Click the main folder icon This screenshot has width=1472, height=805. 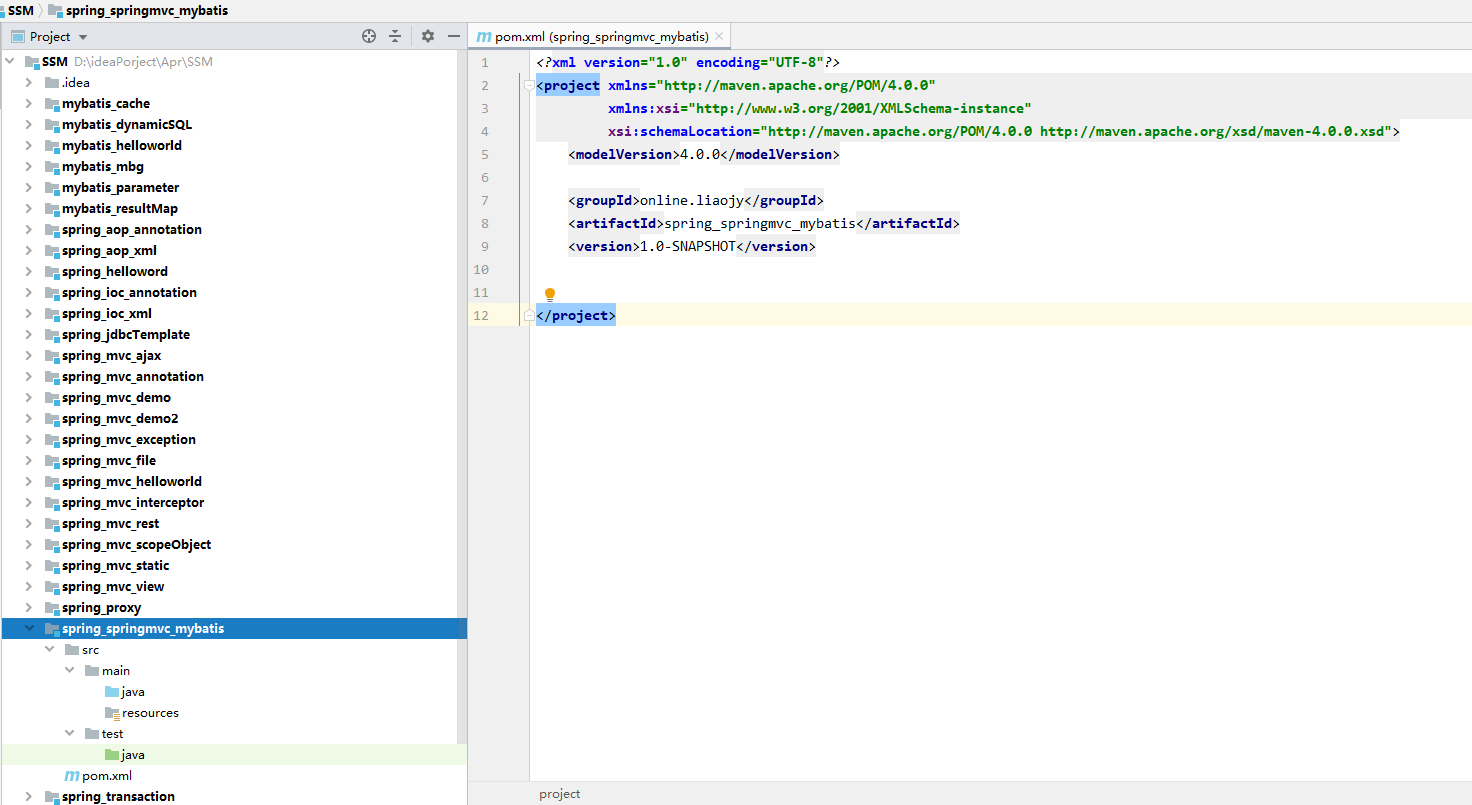coord(92,671)
